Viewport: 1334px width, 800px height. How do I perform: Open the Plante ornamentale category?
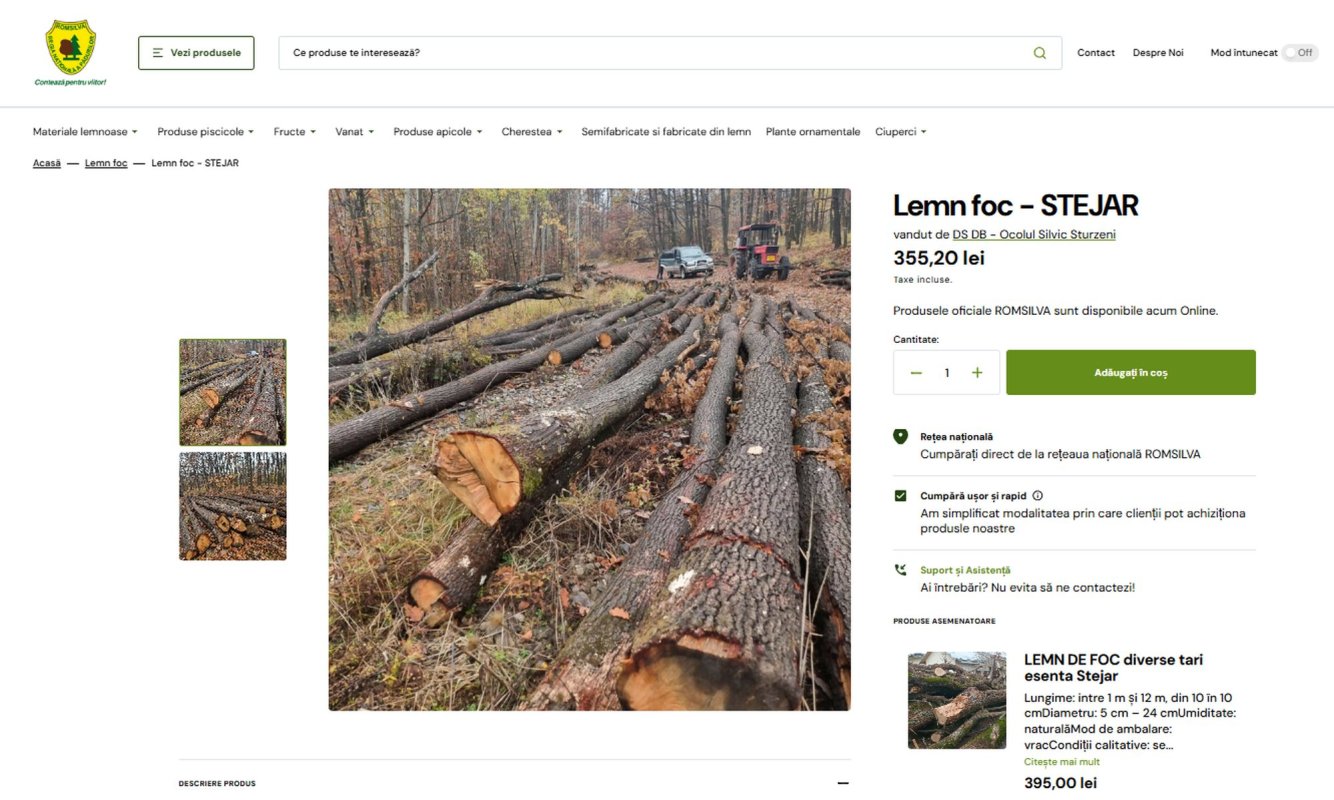point(813,132)
